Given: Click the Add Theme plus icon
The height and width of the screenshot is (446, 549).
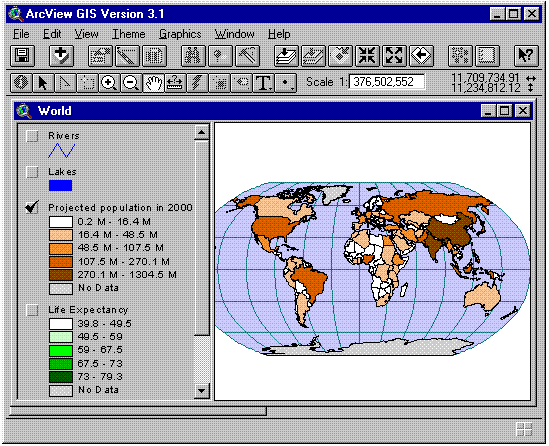Looking at the screenshot, I should 61,56.
